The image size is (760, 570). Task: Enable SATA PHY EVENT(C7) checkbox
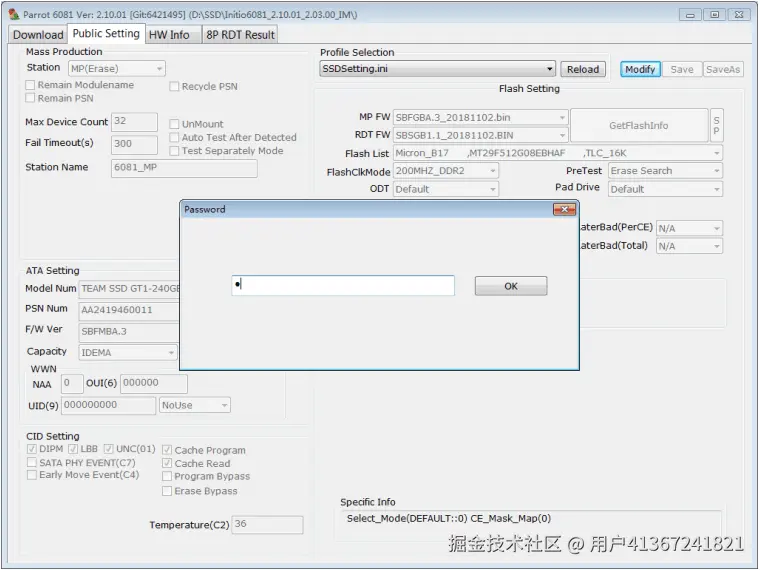point(32,462)
